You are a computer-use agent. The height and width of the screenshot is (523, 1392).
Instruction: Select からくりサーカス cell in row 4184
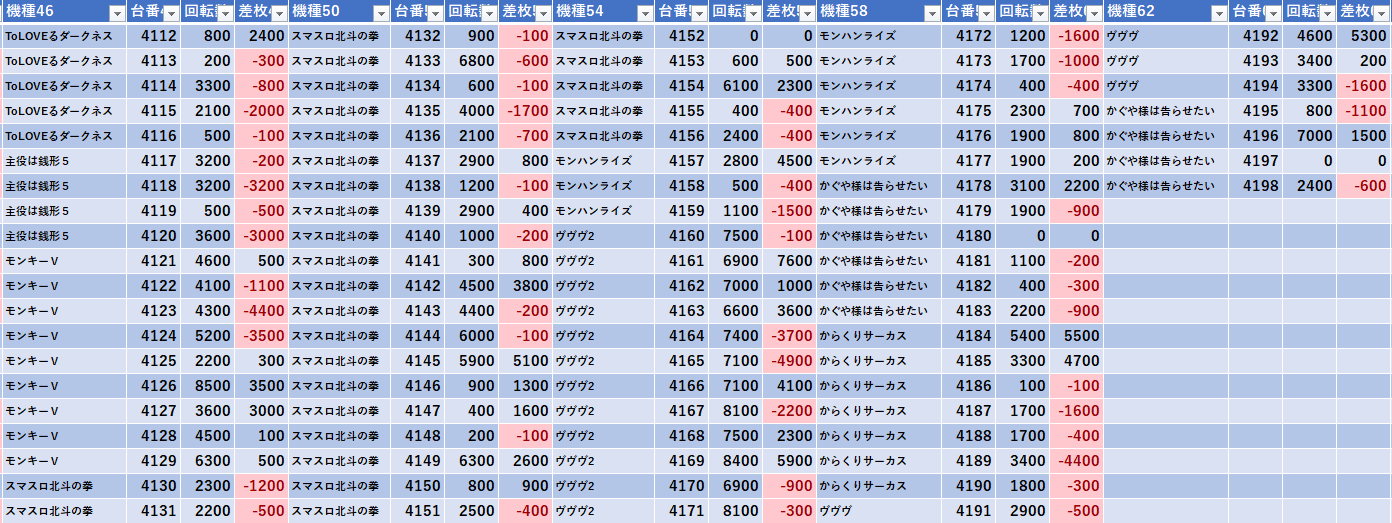[x=880, y=336]
